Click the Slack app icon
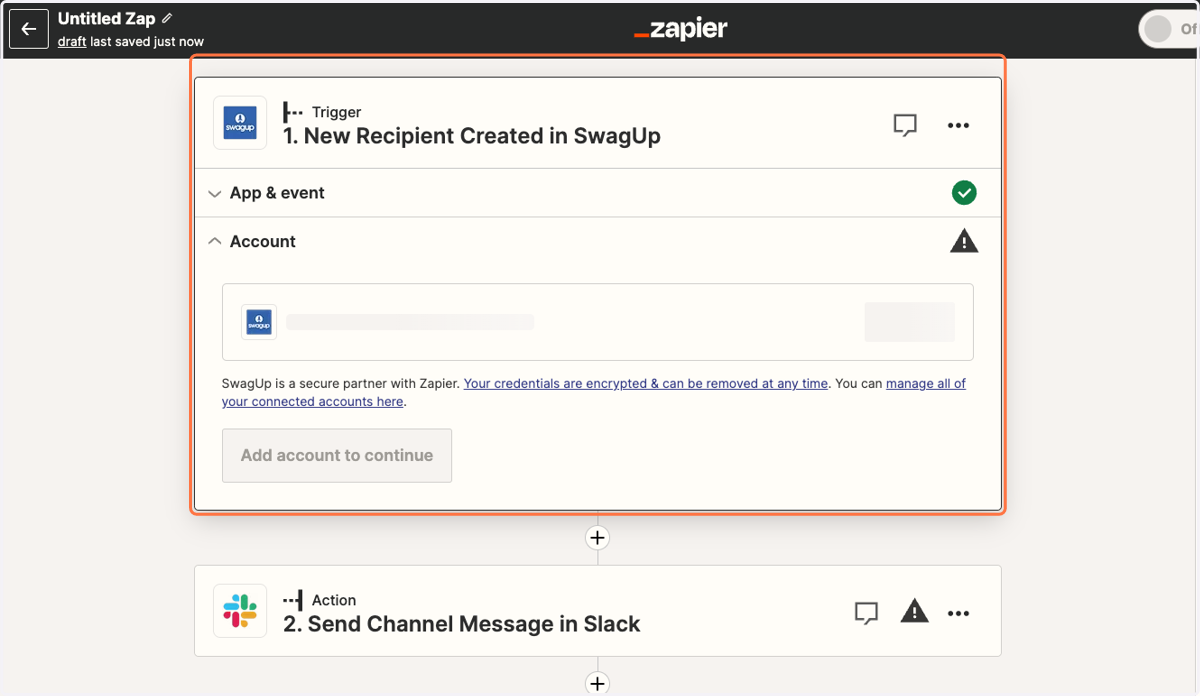Screen dimensions: 1200x696 [240, 611]
